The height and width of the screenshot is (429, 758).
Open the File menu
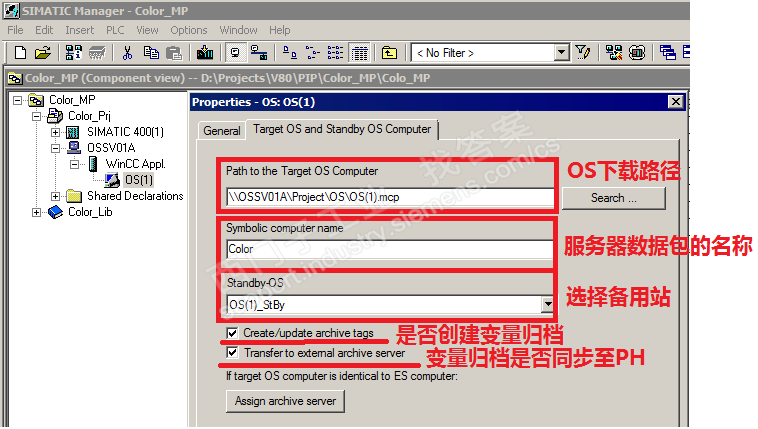[15, 30]
